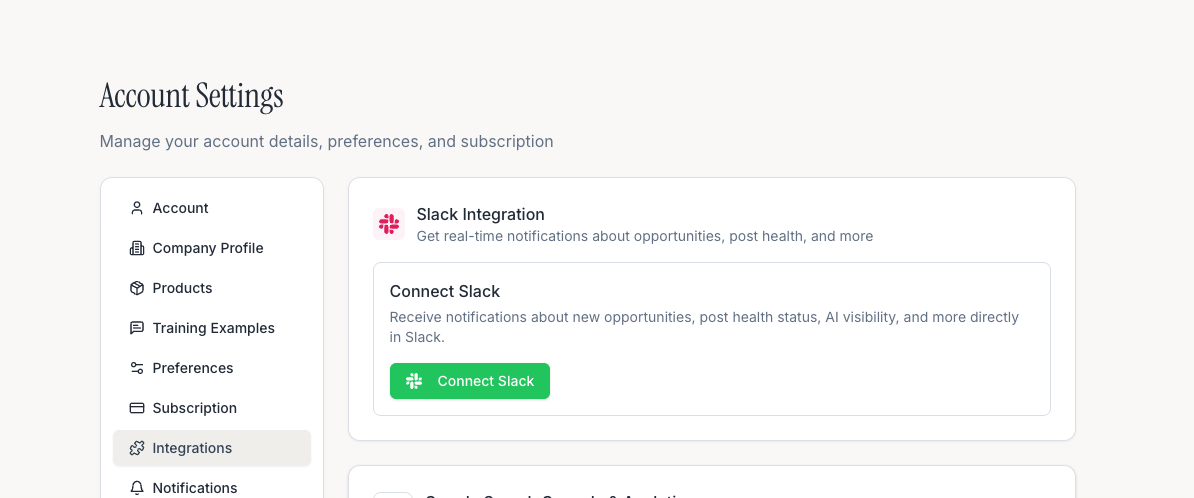Viewport: 1194px width, 498px height.
Task: Click the puzzle piece Integrations icon
Action: pos(137,448)
